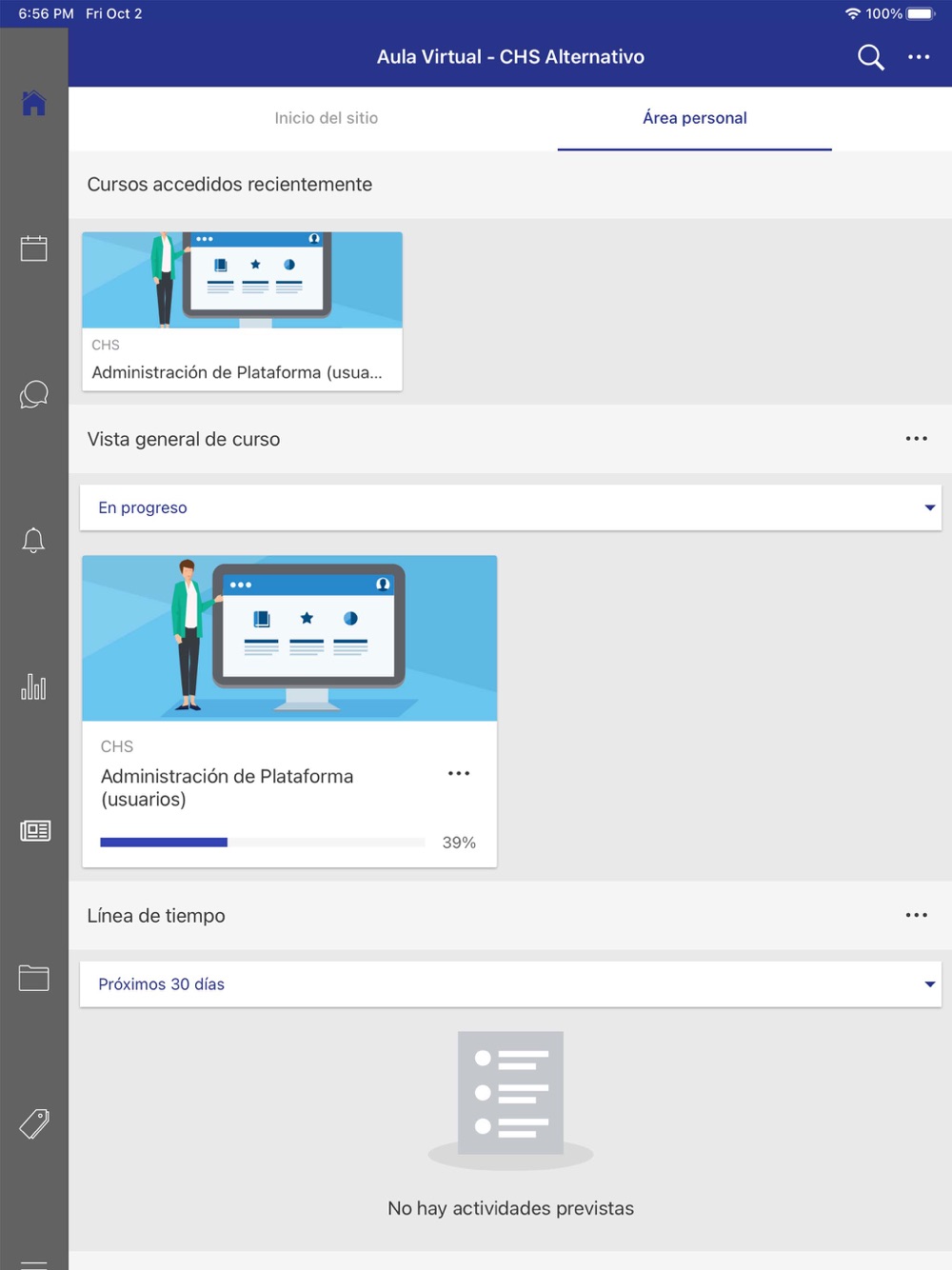952x1270 pixels.
Task: Open course card three-dot menu
Action: tap(459, 774)
